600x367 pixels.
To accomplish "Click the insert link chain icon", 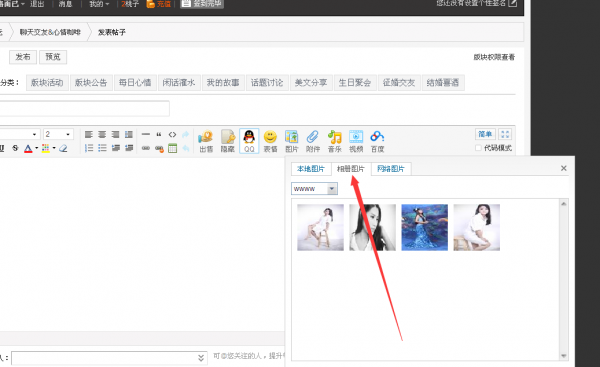I will coord(146,148).
